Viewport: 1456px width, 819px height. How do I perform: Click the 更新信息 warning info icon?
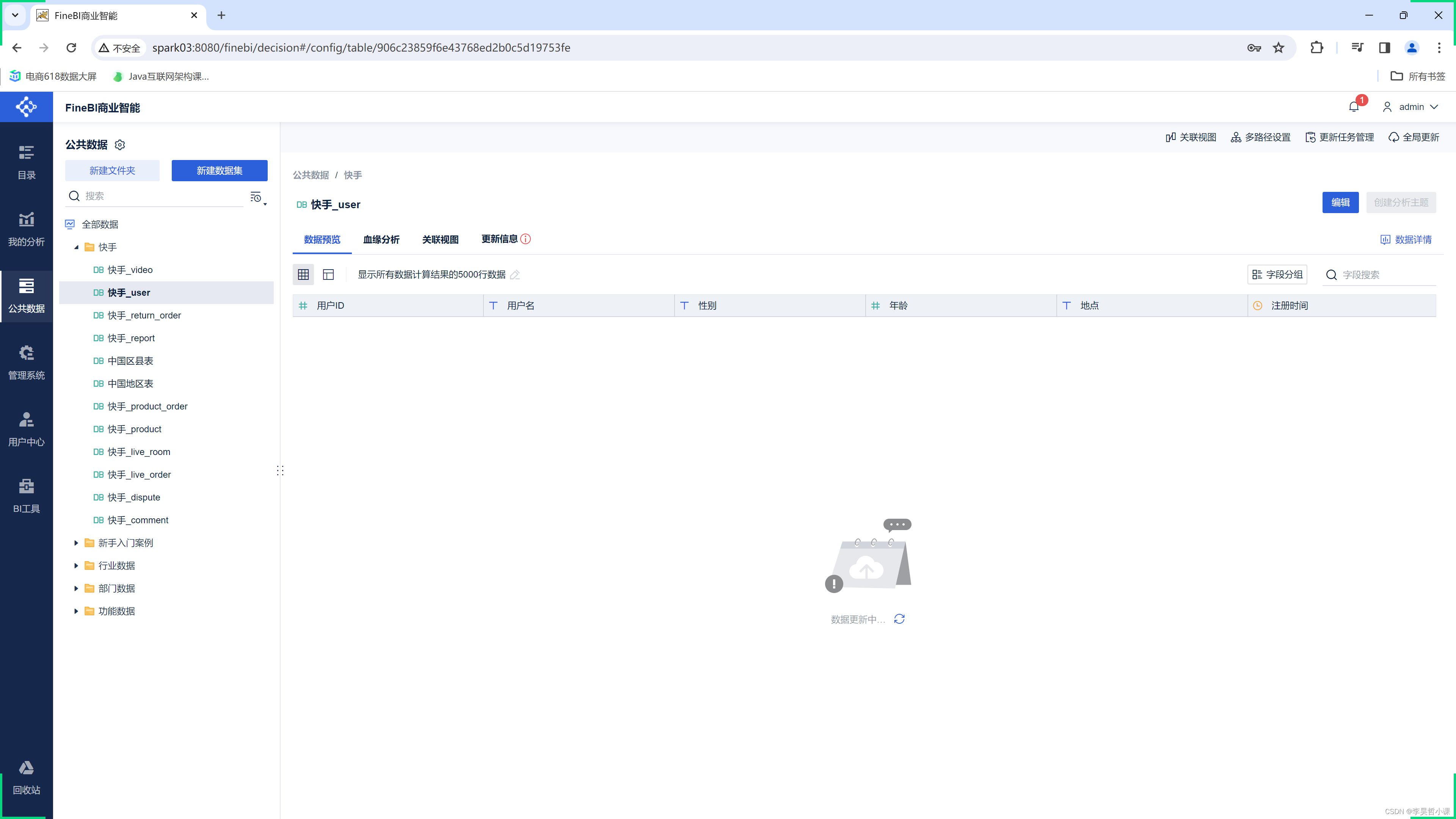tap(526, 239)
